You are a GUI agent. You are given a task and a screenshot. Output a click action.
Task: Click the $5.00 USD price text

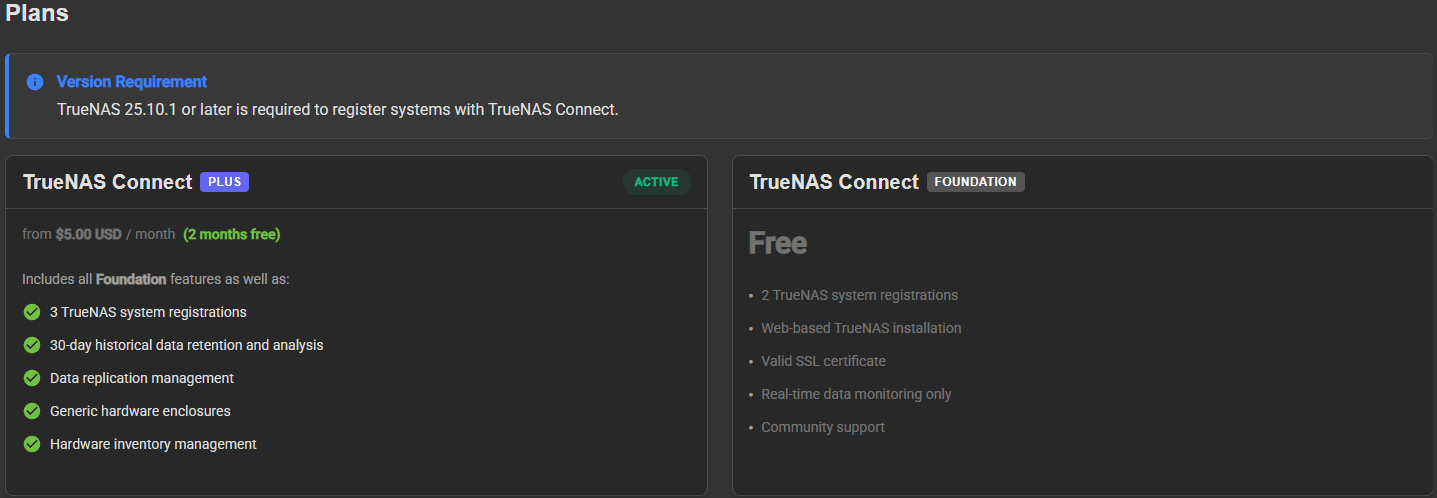[88, 234]
